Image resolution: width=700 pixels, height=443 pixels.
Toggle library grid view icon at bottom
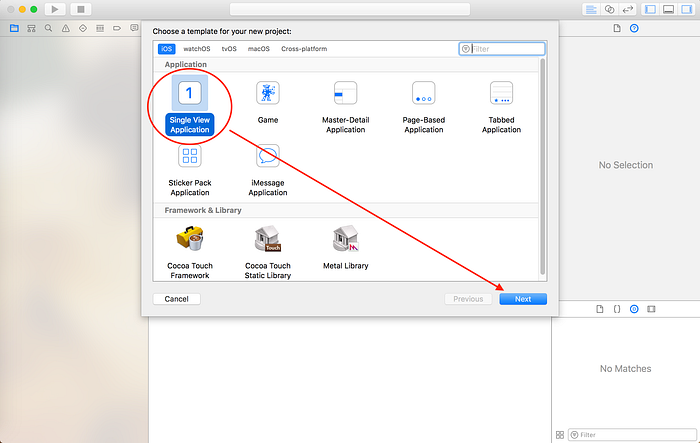click(x=560, y=435)
